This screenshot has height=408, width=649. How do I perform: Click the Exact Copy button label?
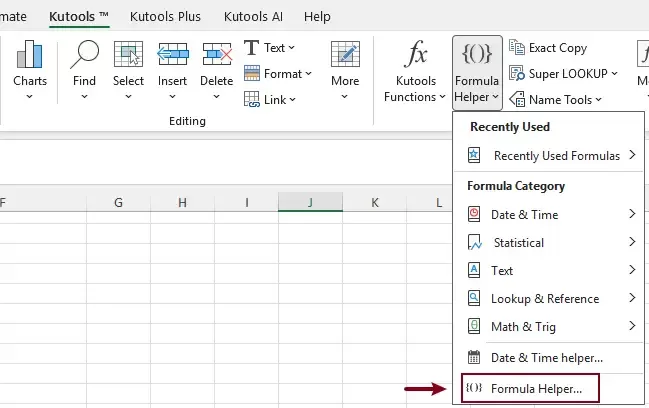[558, 48]
